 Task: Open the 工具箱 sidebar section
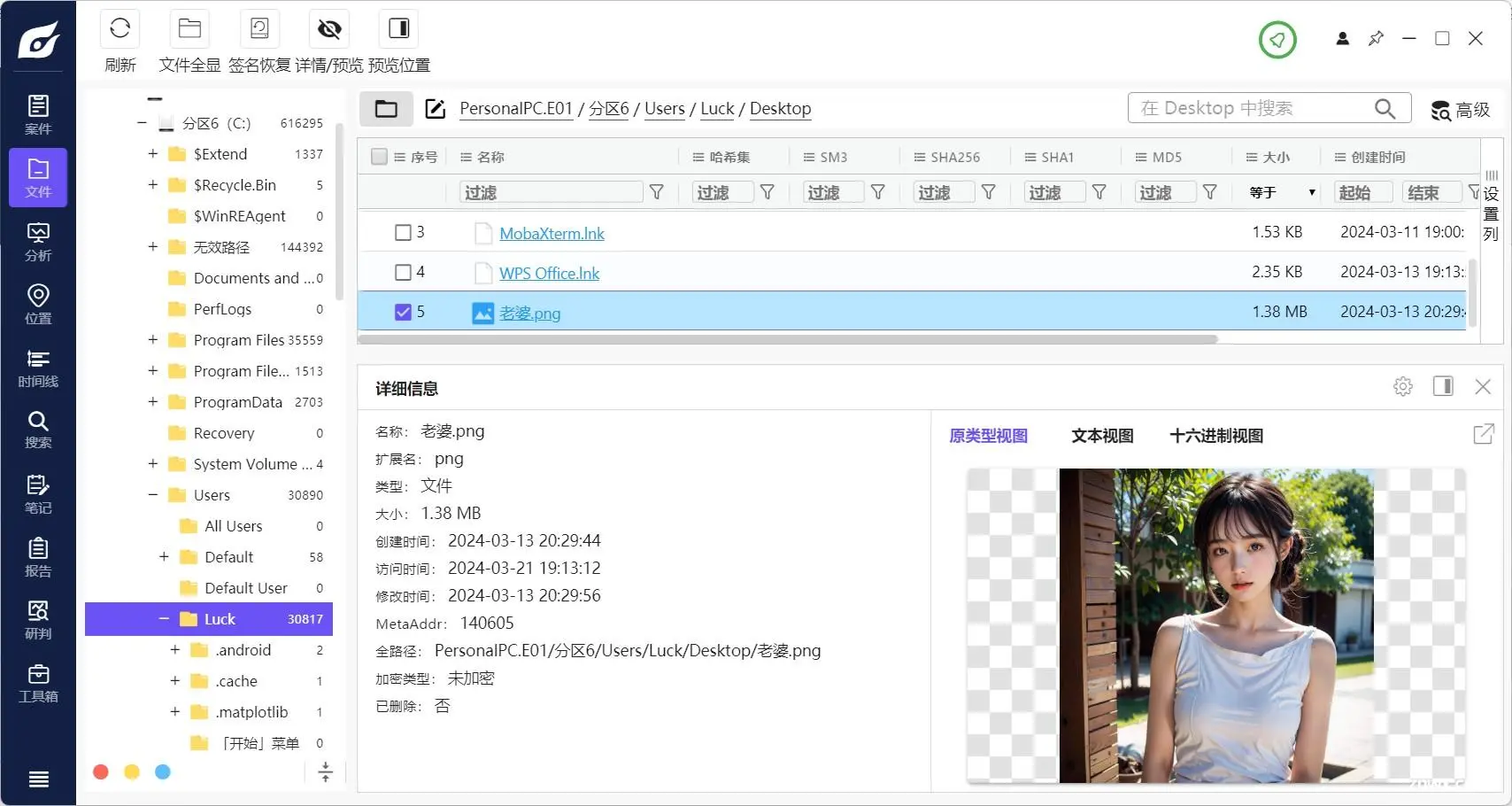pos(38,683)
